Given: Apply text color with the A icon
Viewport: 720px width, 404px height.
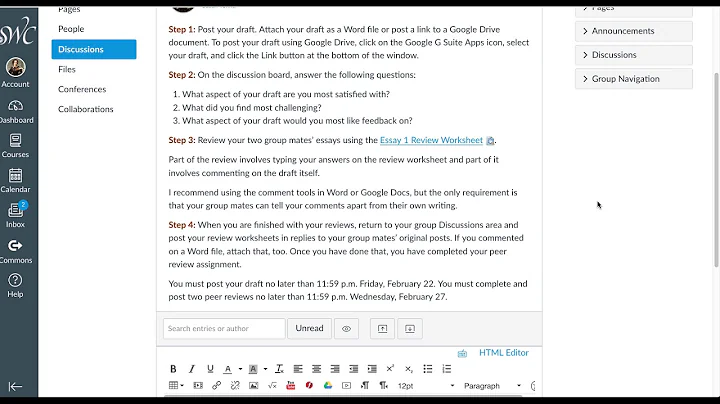Looking at the screenshot, I should [228, 369].
